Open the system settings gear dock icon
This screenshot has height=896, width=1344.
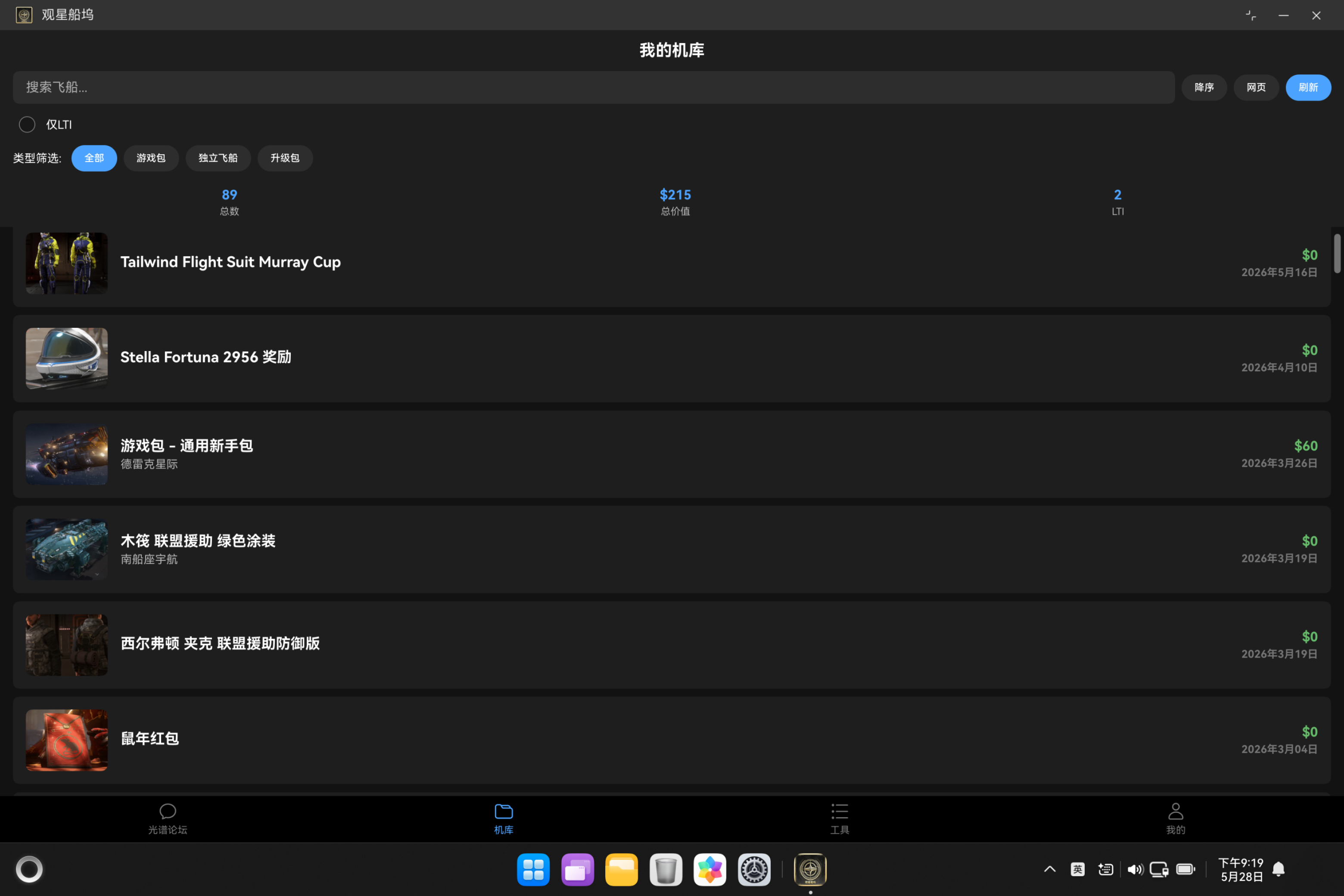754,870
